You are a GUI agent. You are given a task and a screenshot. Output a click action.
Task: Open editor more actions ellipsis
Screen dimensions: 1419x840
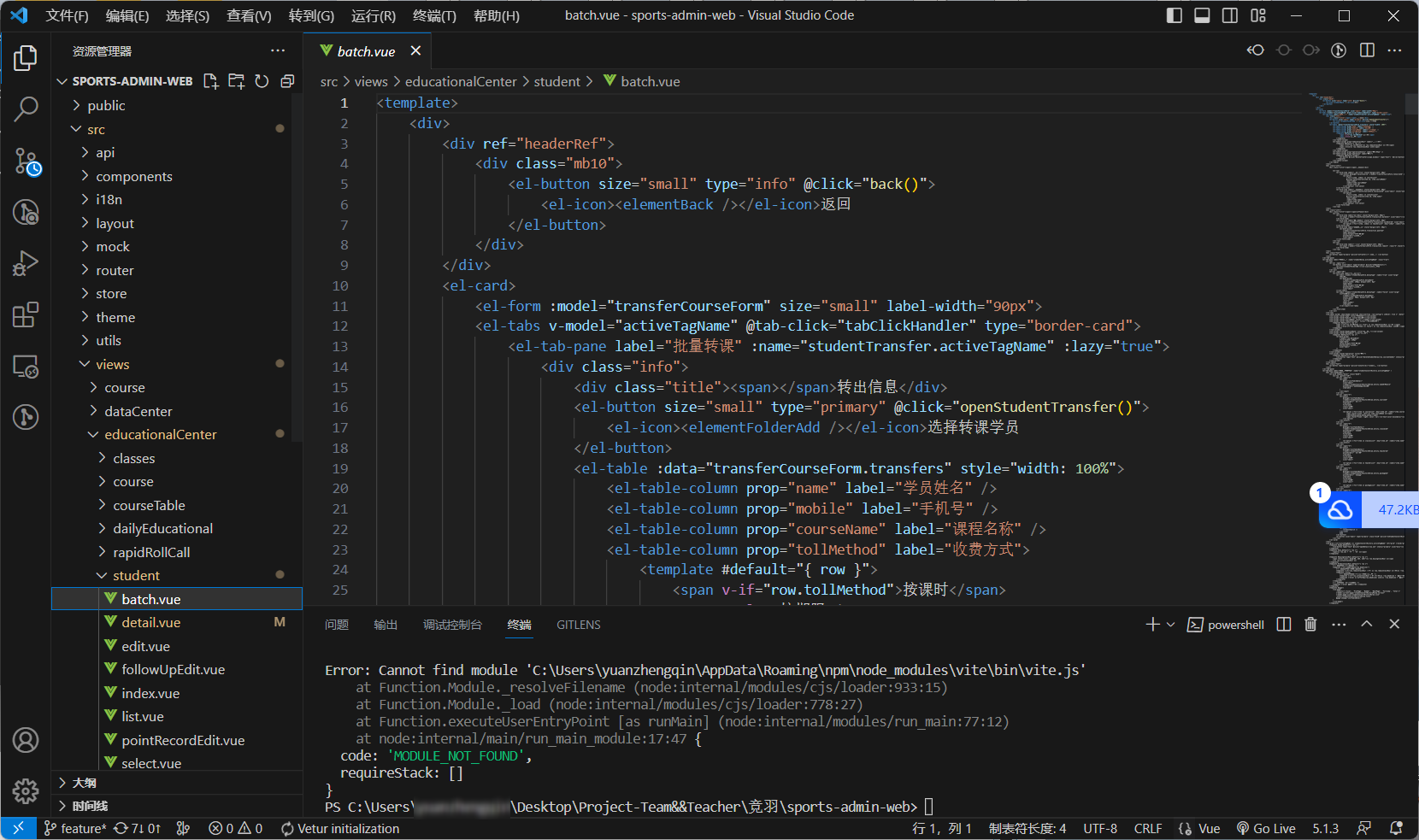(x=1394, y=50)
